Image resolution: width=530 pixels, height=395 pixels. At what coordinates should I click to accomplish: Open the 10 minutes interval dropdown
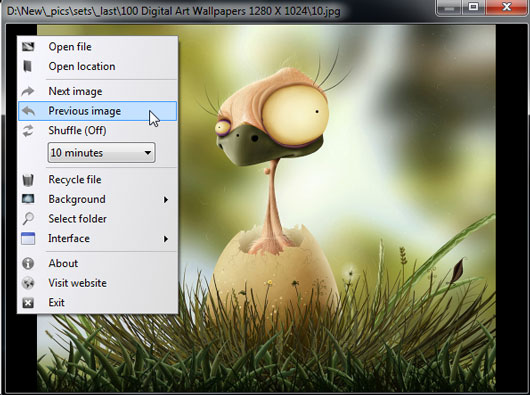(102, 153)
